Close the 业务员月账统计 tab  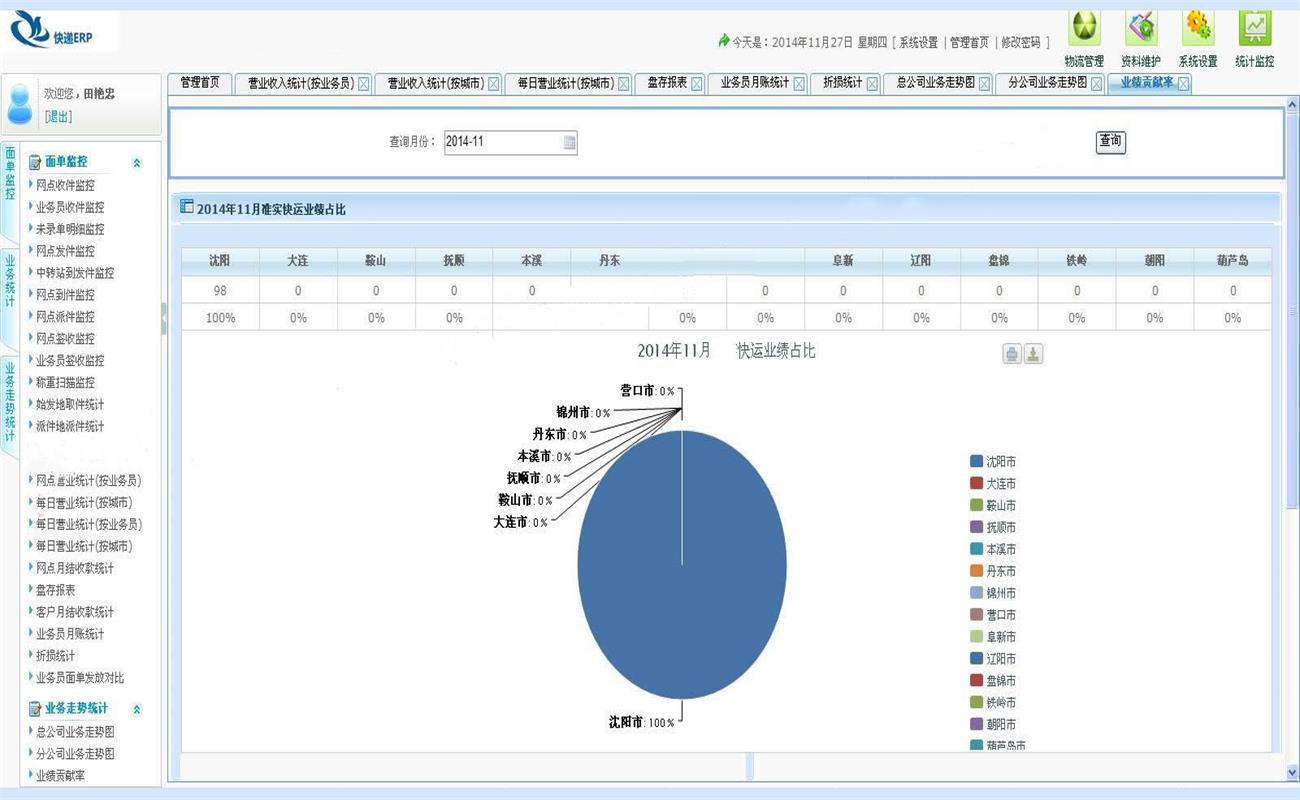[x=799, y=84]
